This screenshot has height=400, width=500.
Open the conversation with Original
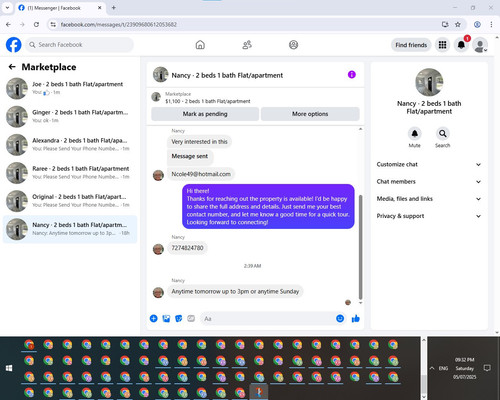(x=70, y=201)
